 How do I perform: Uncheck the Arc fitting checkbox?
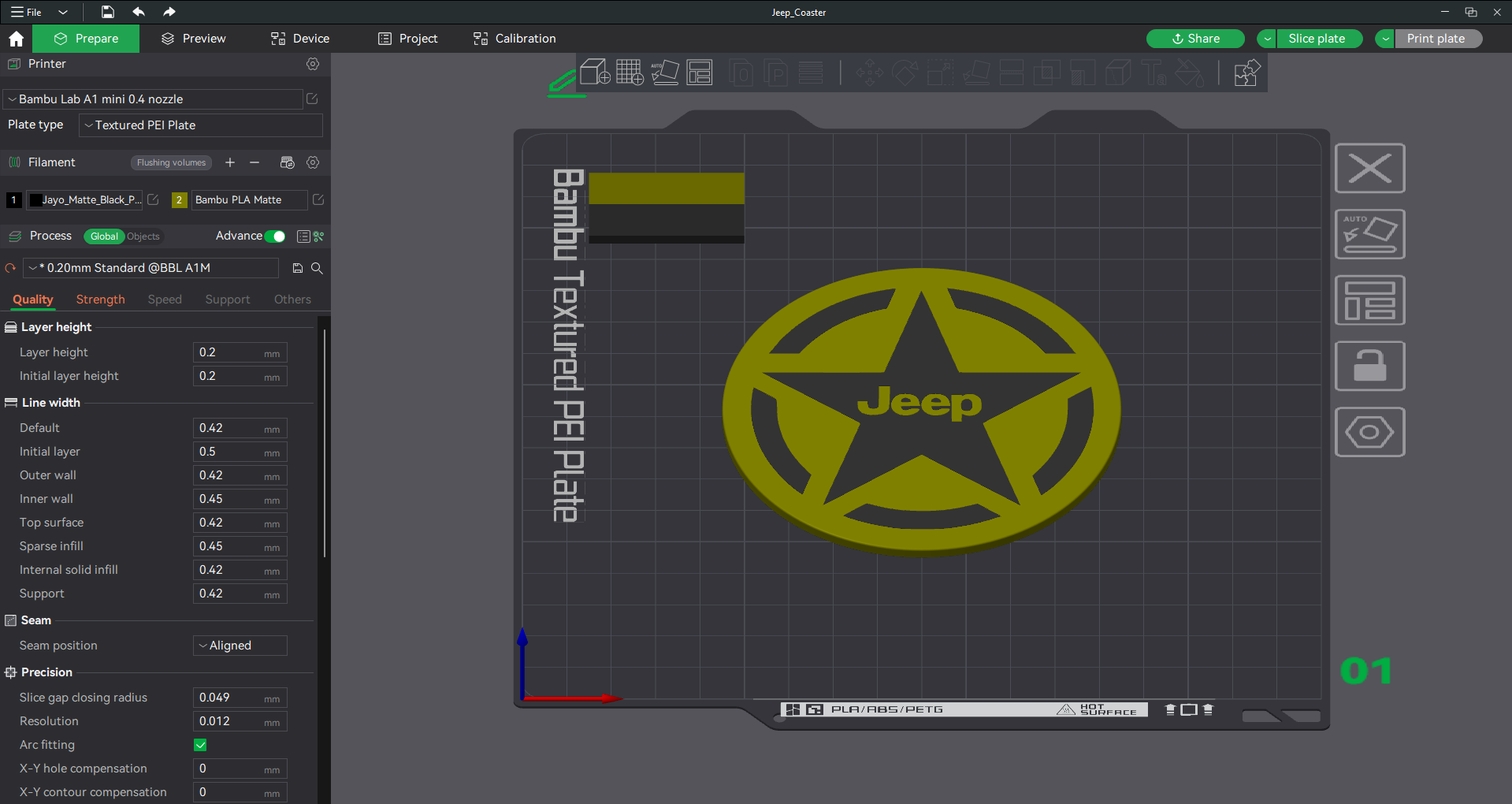tap(200, 745)
